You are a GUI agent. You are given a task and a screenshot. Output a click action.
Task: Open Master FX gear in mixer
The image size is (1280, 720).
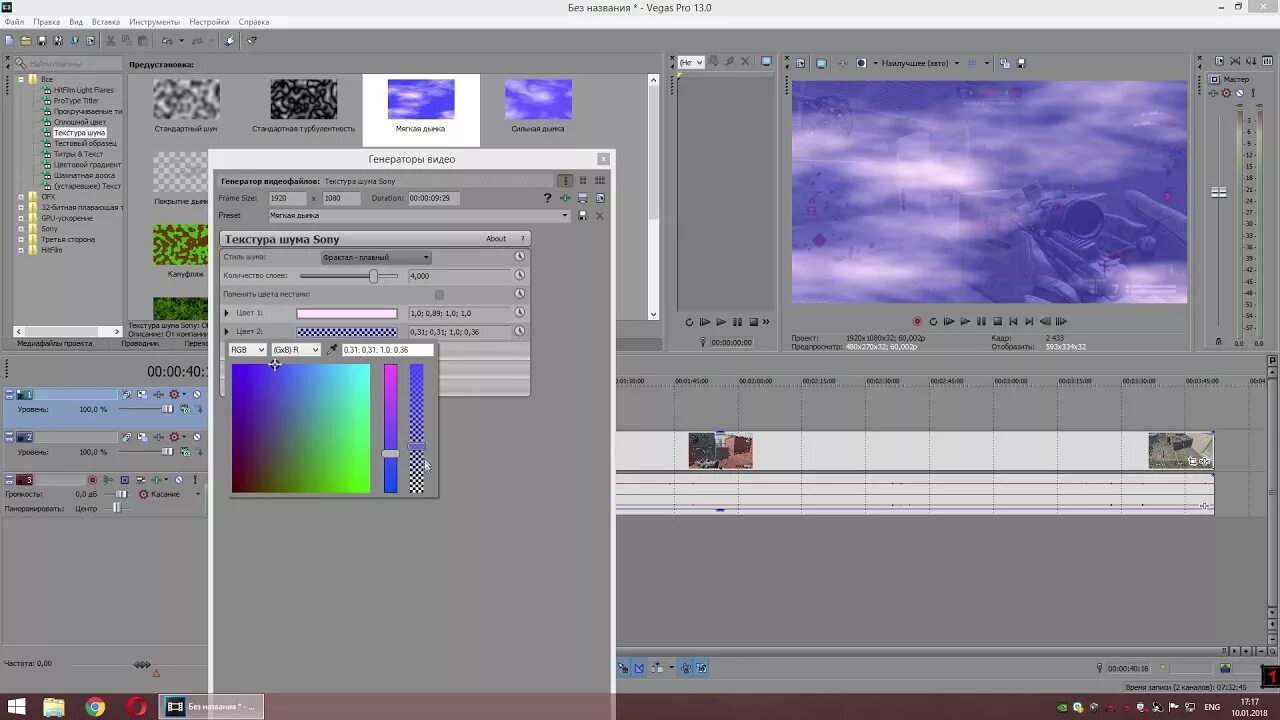click(x=1227, y=93)
